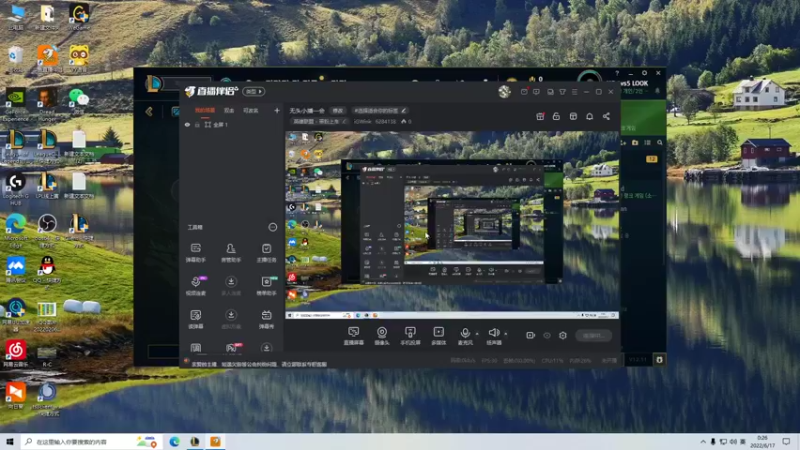Click 修改 to edit stream title

click(338, 110)
